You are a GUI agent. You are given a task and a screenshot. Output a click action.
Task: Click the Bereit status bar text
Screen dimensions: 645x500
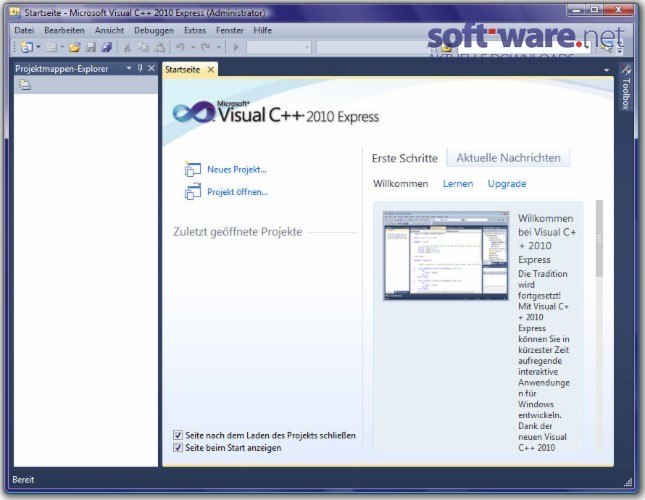(23, 479)
